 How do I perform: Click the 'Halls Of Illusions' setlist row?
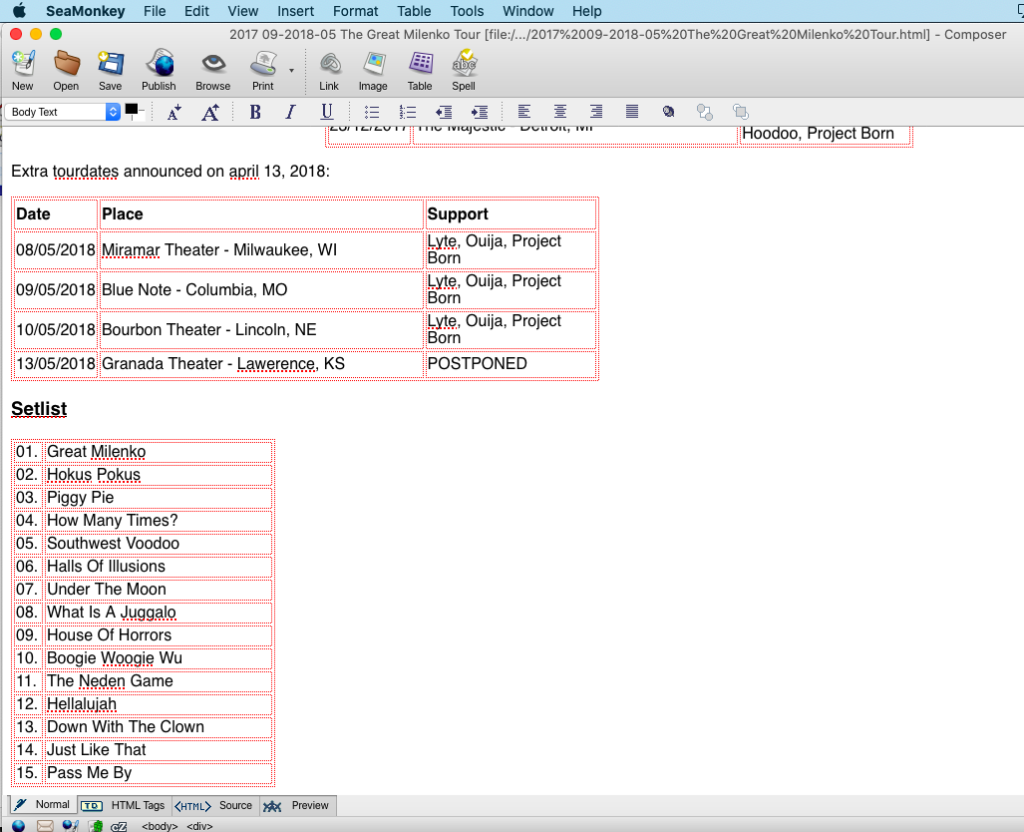point(159,566)
